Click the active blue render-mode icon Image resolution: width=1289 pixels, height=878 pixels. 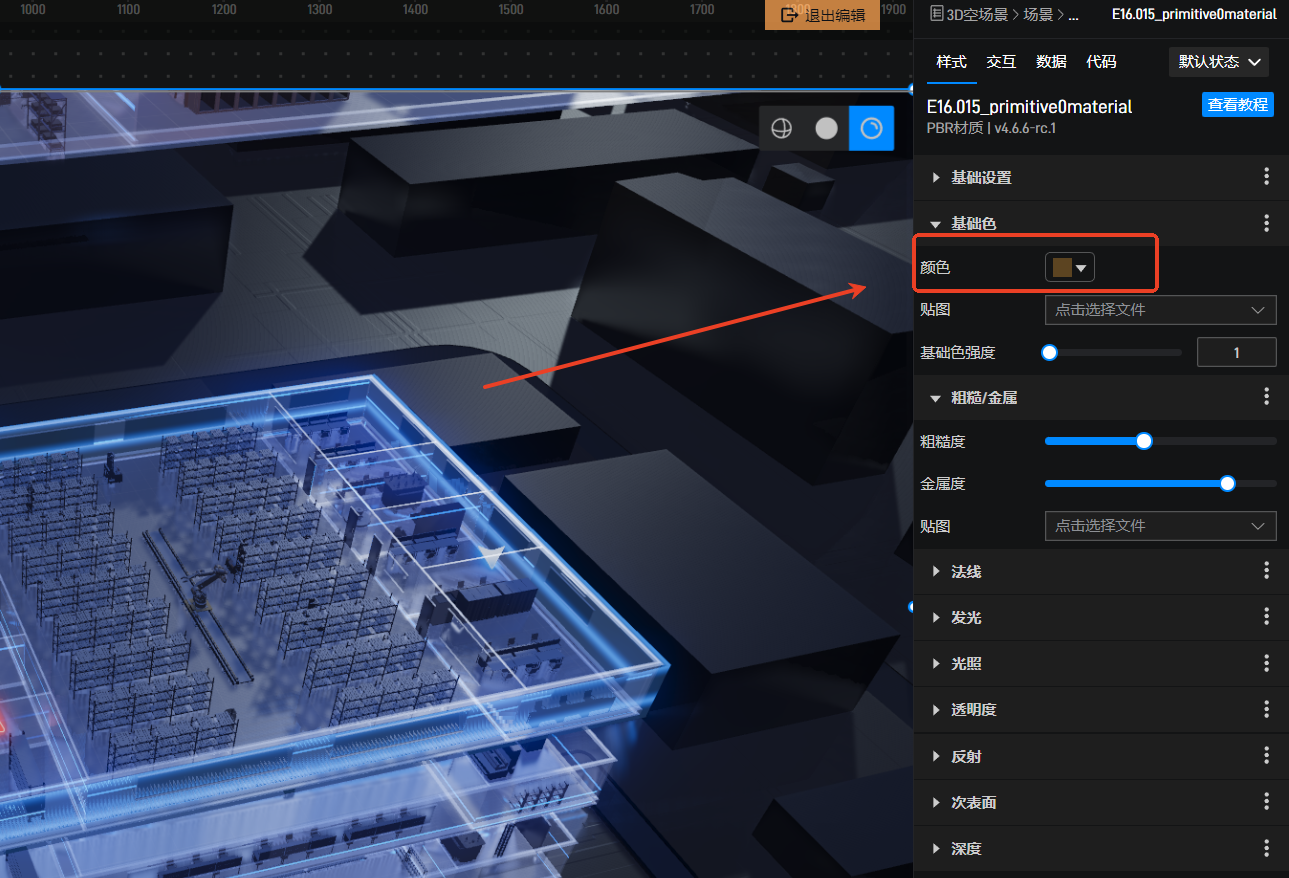point(871,128)
